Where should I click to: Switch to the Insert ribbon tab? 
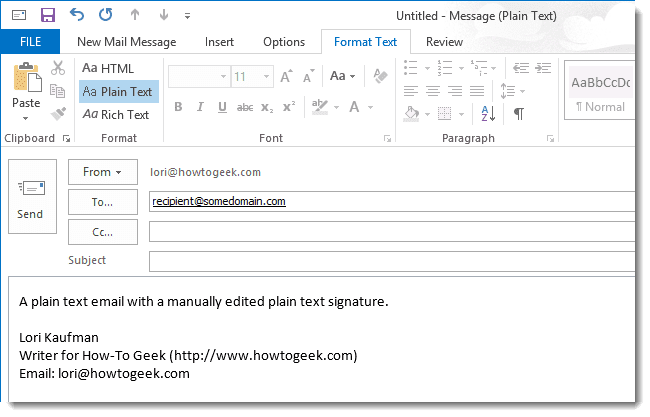point(219,42)
